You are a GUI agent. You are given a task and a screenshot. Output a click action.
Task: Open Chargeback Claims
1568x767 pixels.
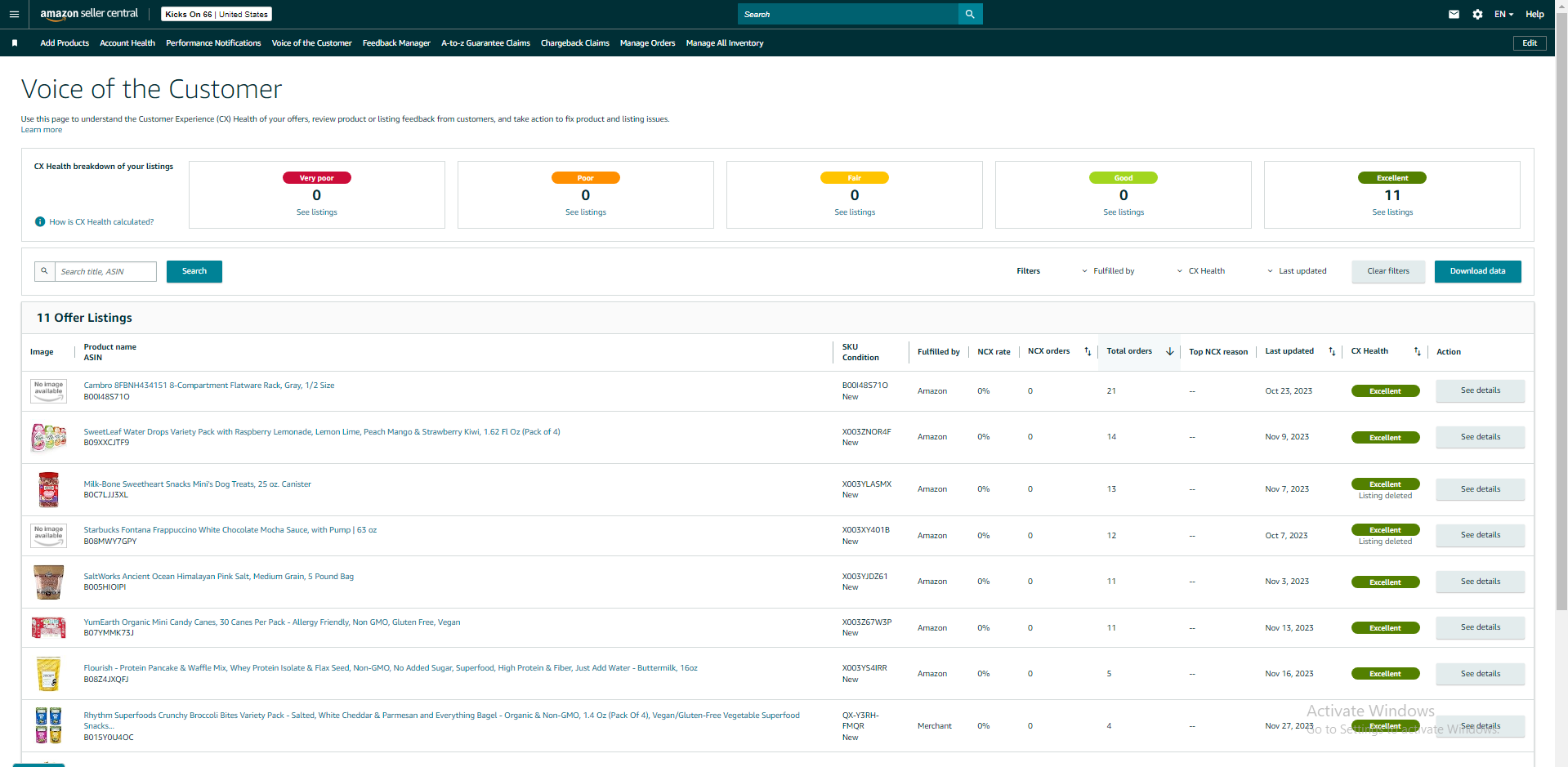pos(575,43)
